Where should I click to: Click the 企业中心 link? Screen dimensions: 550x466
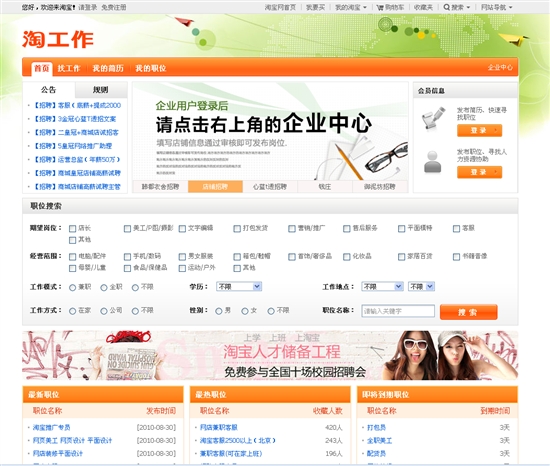click(x=500, y=68)
